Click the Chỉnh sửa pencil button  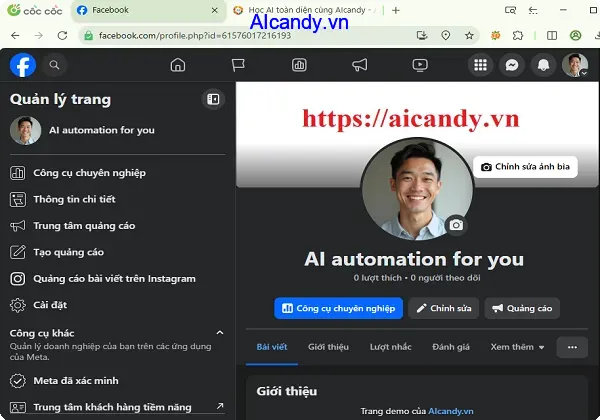[x=443, y=308]
